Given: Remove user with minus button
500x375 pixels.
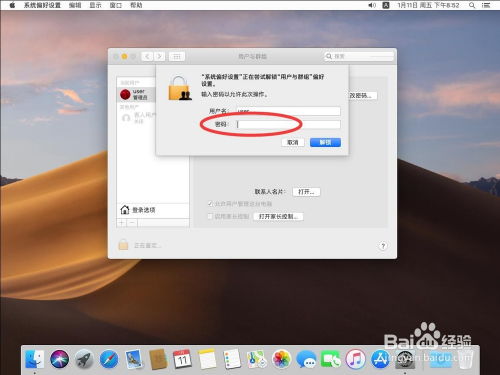Looking at the screenshot, I should pos(132,223).
